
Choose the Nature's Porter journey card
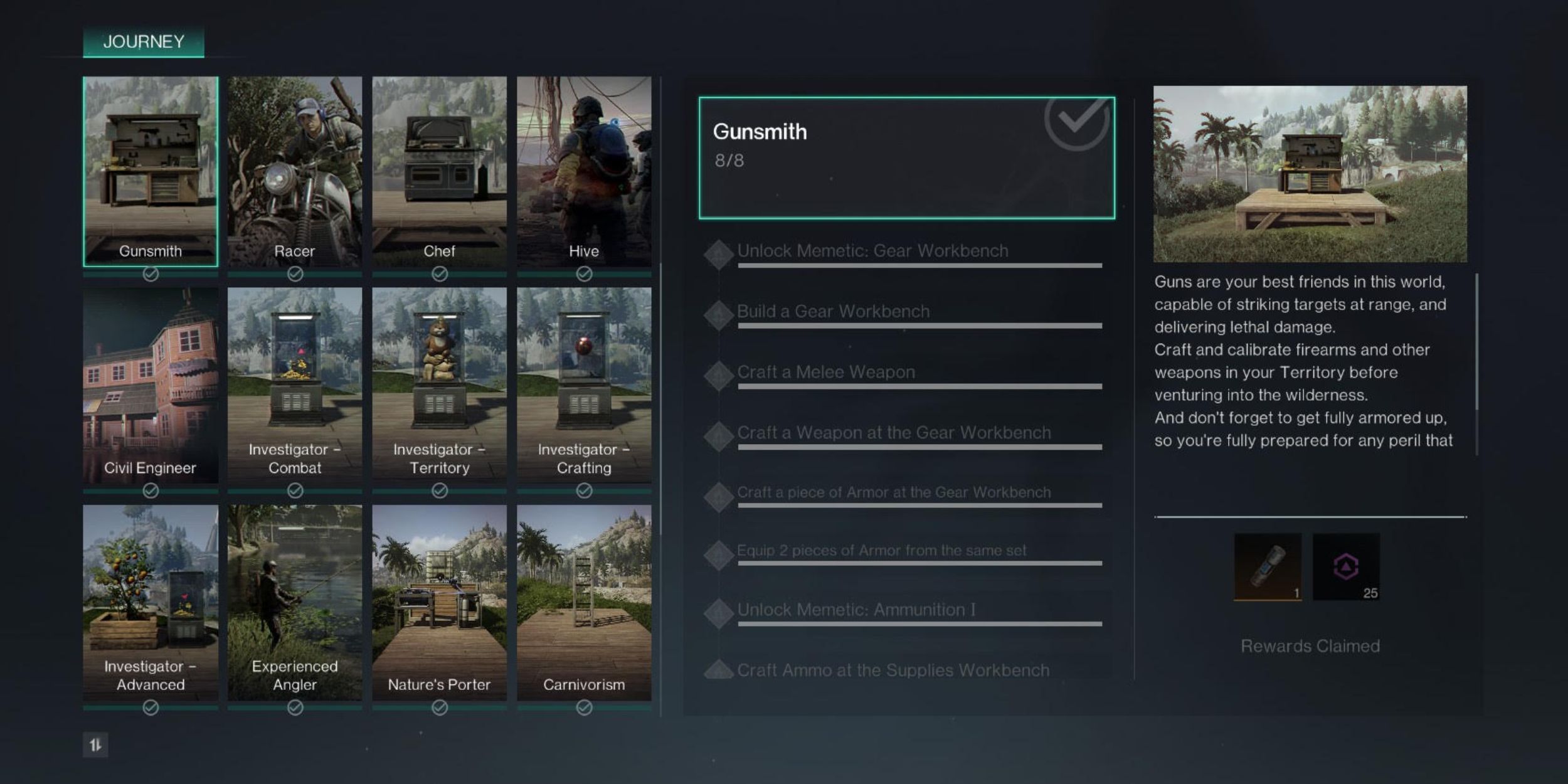point(439,603)
